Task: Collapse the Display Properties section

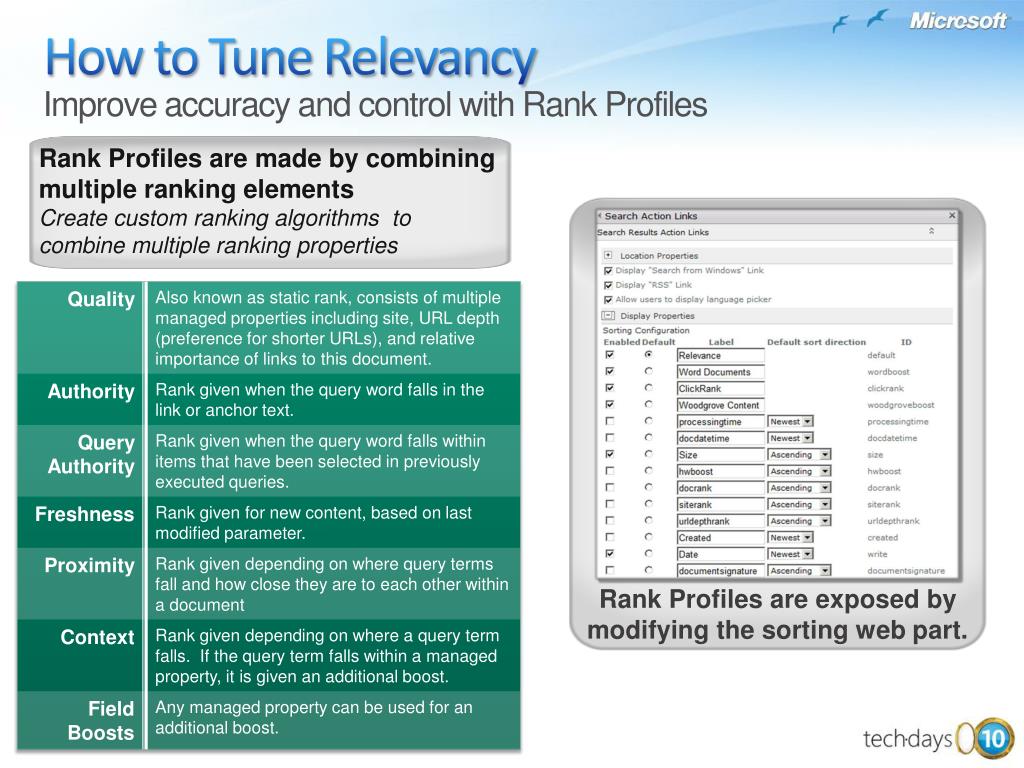Action: click(608, 315)
